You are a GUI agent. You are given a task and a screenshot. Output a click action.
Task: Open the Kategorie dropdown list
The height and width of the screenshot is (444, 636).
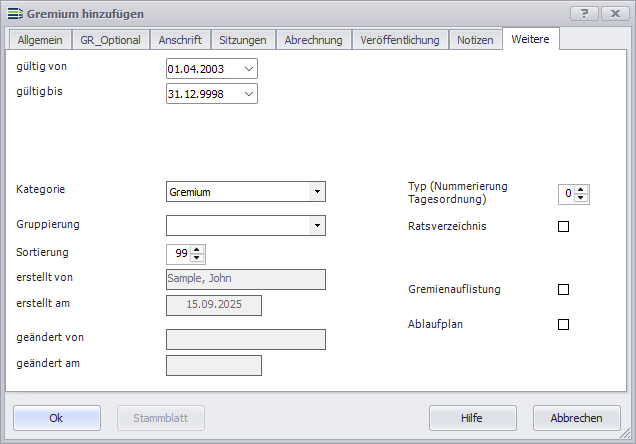(x=317, y=192)
